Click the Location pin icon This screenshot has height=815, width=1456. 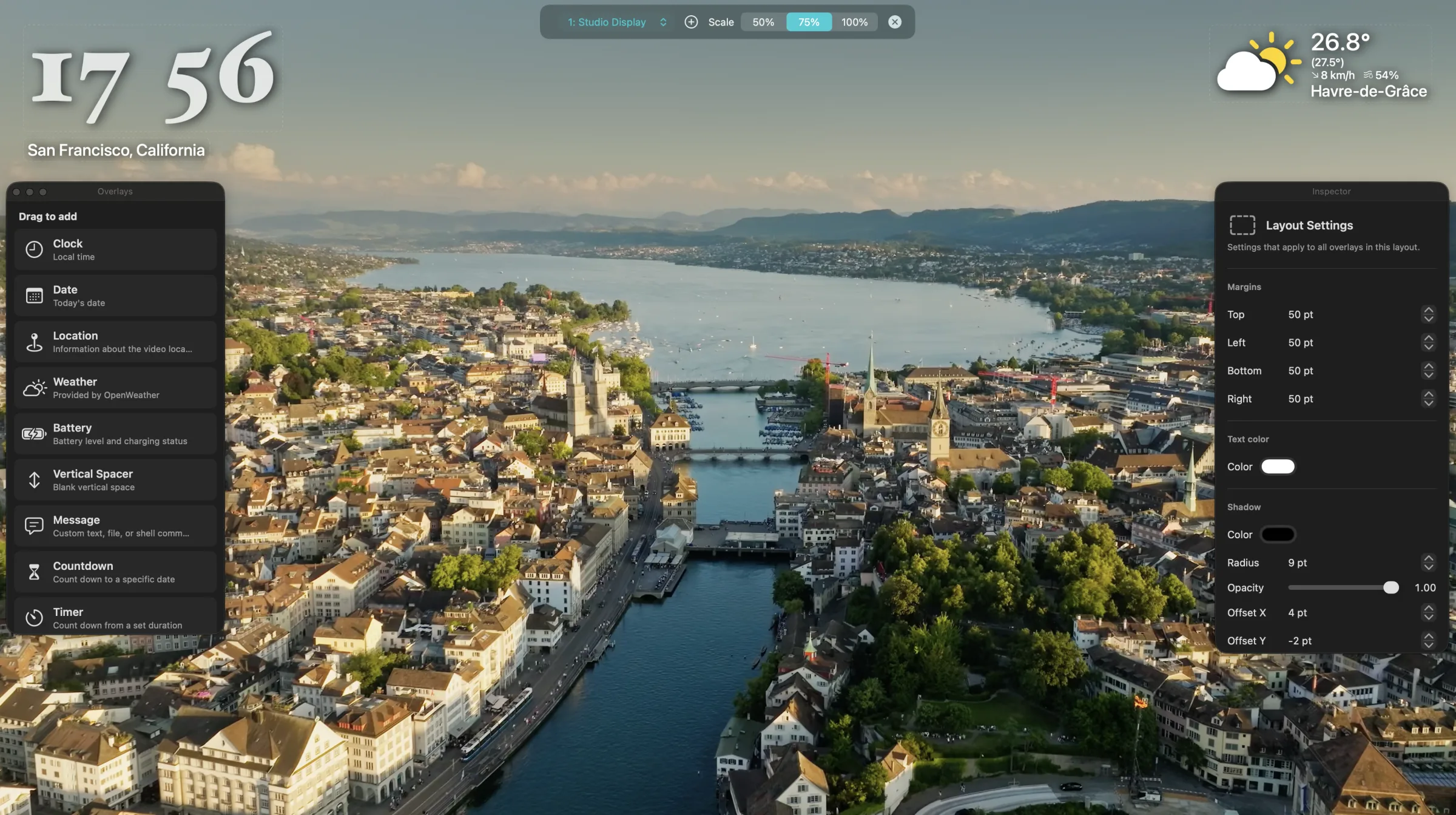(x=34, y=342)
